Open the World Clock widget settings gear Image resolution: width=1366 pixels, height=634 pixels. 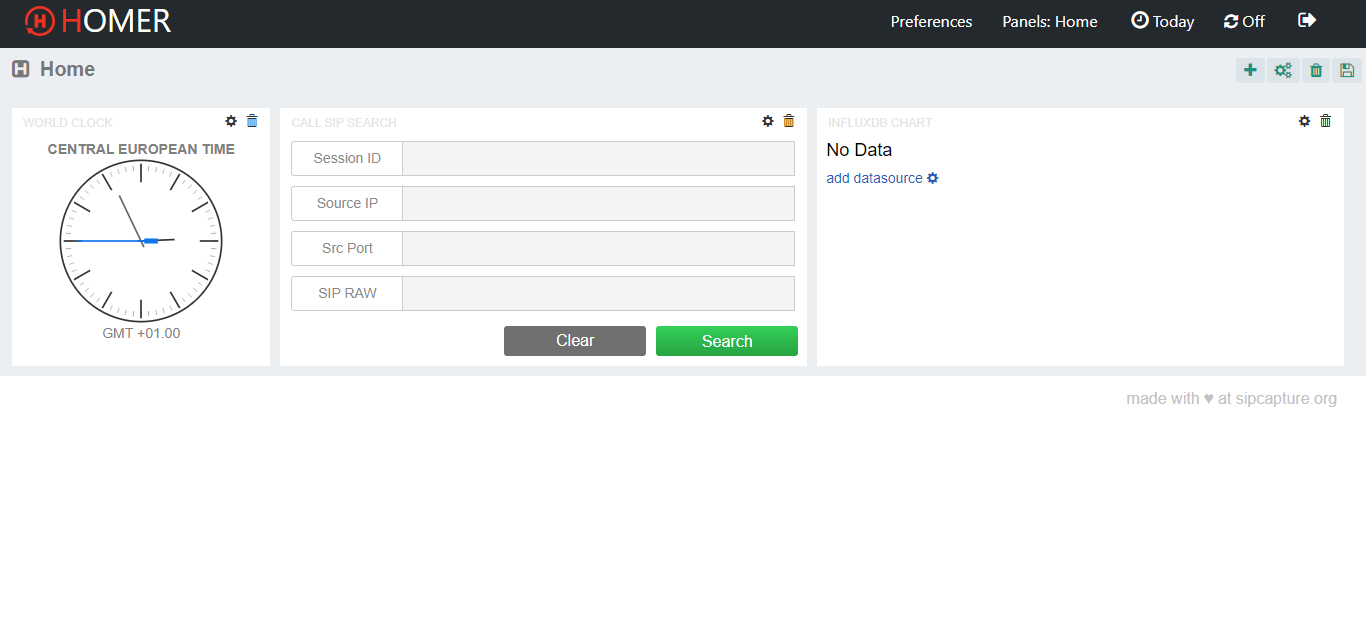pyautogui.click(x=231, y=121)
